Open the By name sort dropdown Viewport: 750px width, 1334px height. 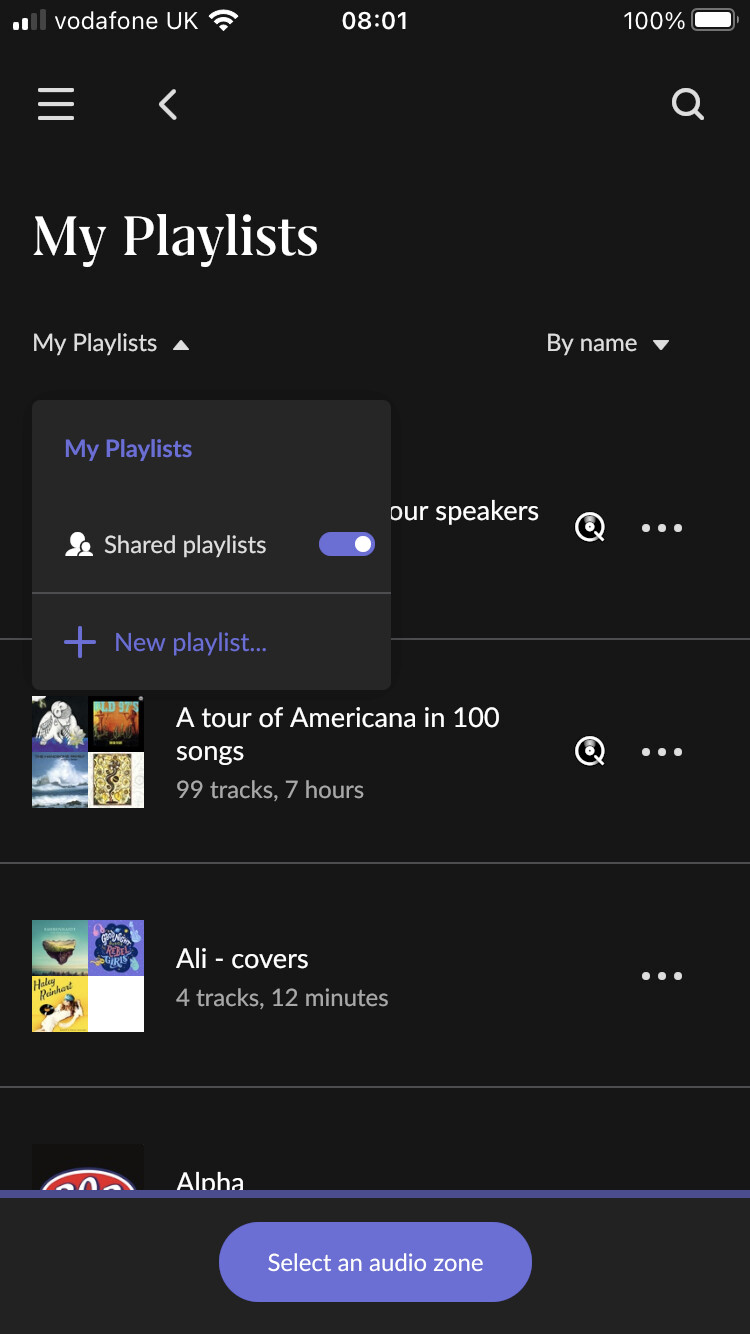(x=592, y=344)
